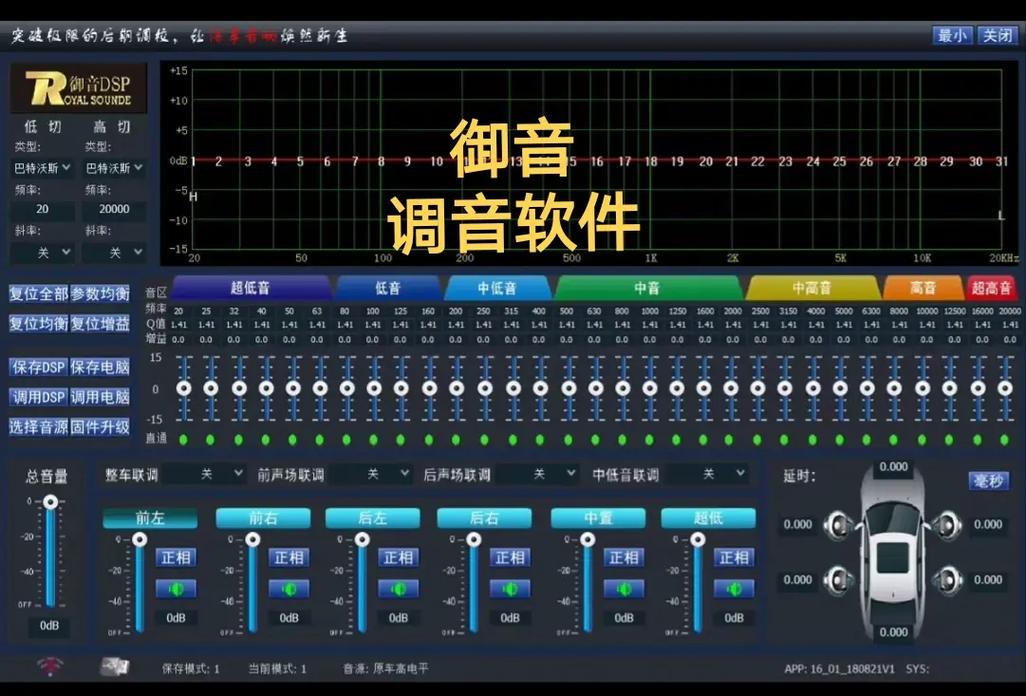Mute the 中置 channel speaker icon
This screenshot has width=1026, height=696.
(x=624, y=589)
